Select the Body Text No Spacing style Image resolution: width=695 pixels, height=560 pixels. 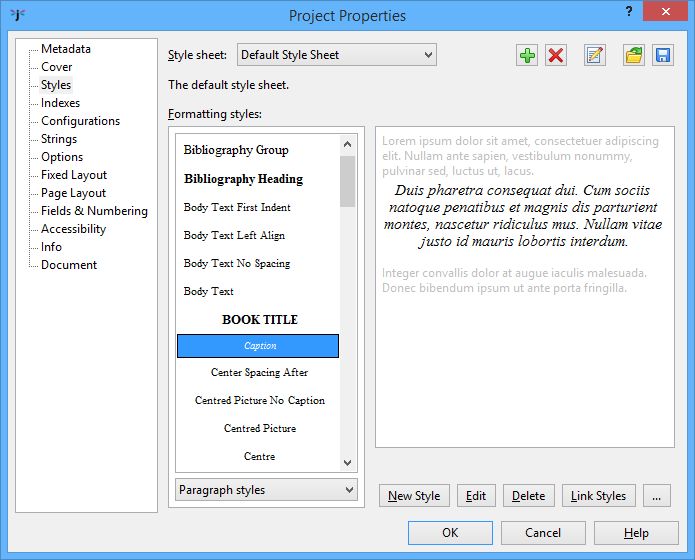pyautogui.click(x=258, y=263)
